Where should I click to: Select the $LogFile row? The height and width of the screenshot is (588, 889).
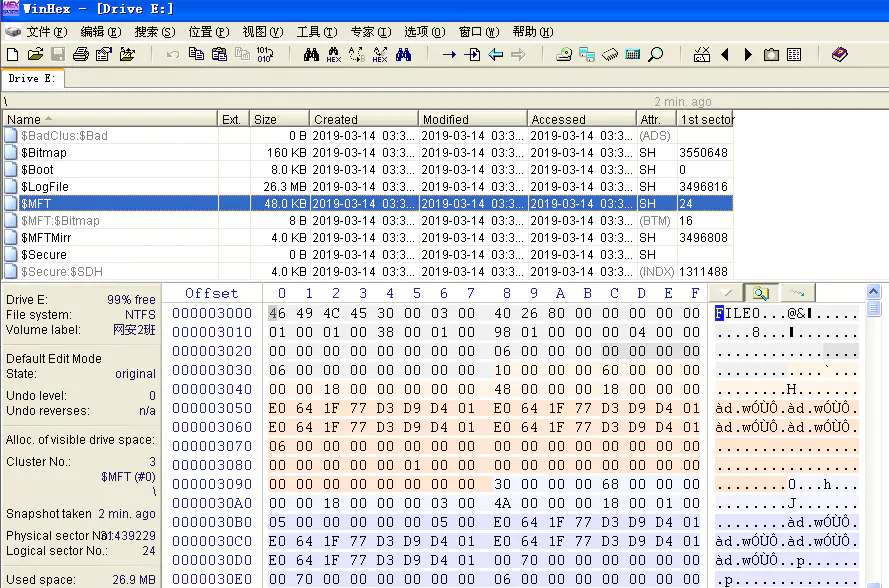pyautogui.click(x=368, y=187)
